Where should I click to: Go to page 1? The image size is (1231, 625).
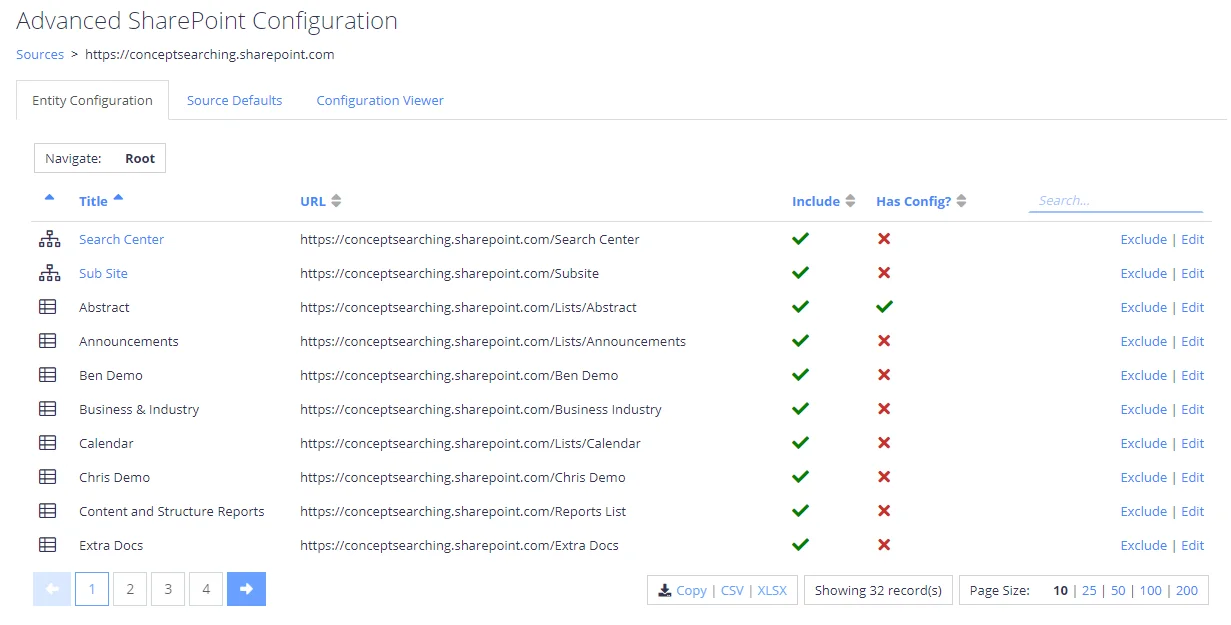pyautogui.click(x=92, y=590)
